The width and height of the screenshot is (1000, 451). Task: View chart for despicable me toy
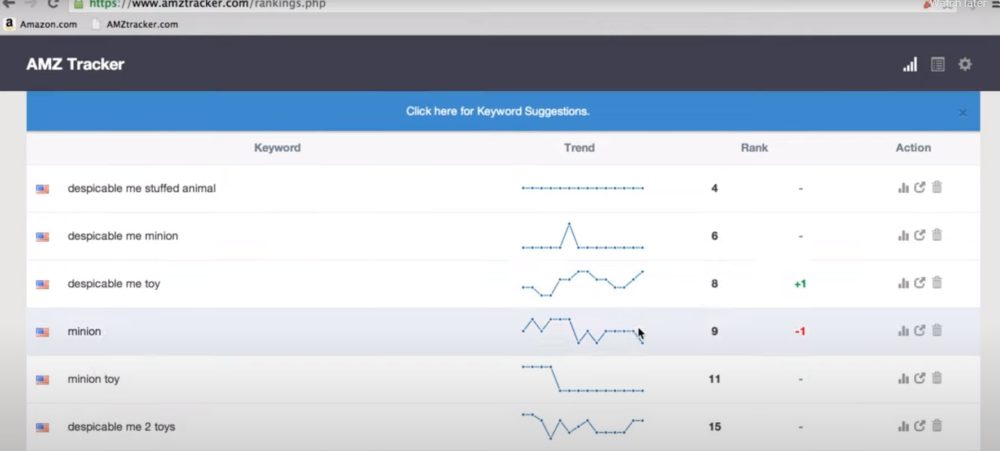[x=903, y=283]
